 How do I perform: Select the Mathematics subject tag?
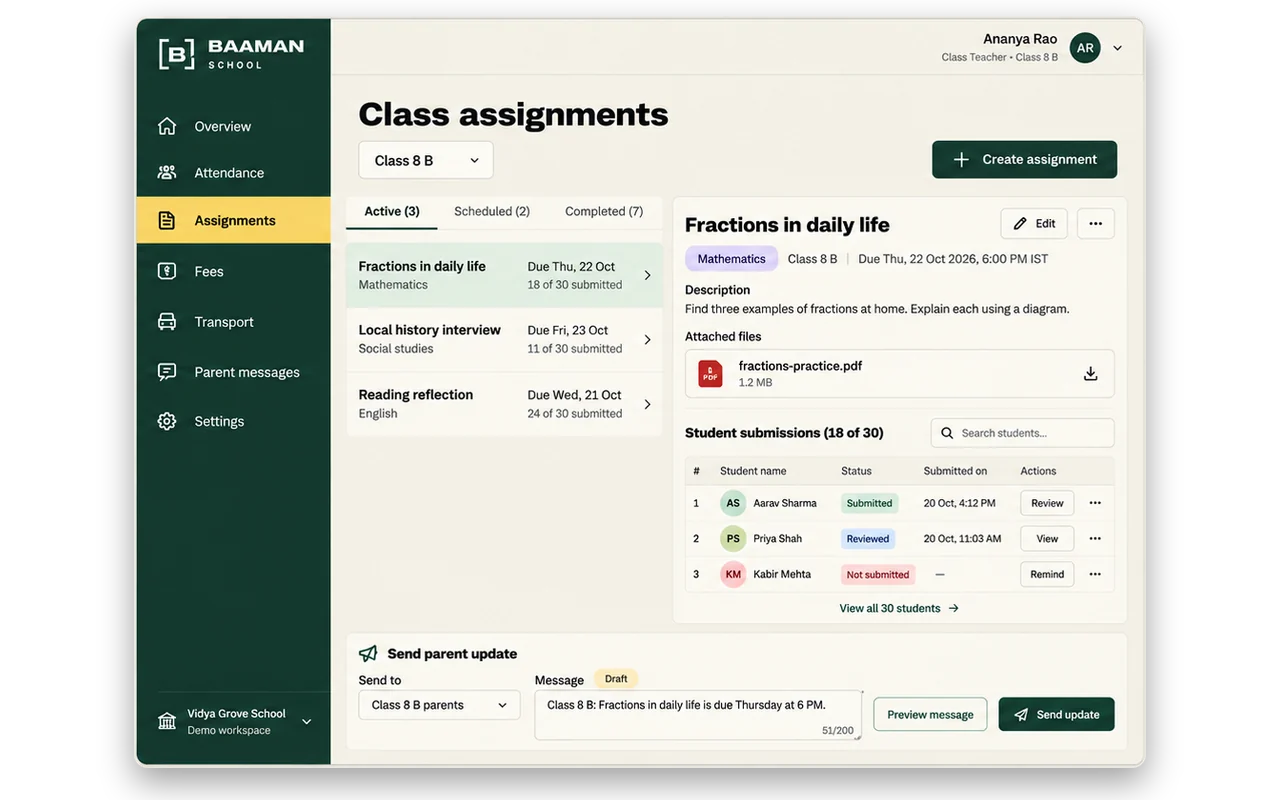tap(731, 259)
